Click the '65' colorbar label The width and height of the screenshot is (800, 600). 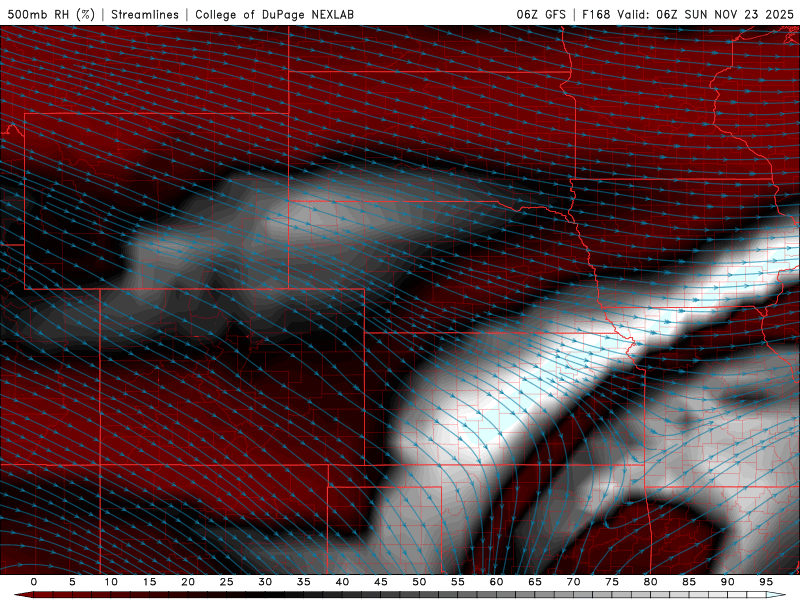coord(535,582)
